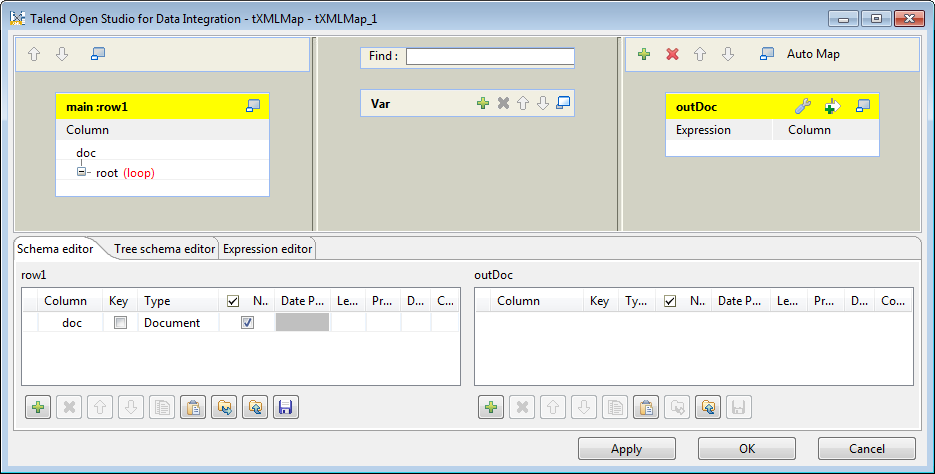This screenshot has height=474, width=935.
Task: Click the outDoc table title
Action: tap(696, 107)
